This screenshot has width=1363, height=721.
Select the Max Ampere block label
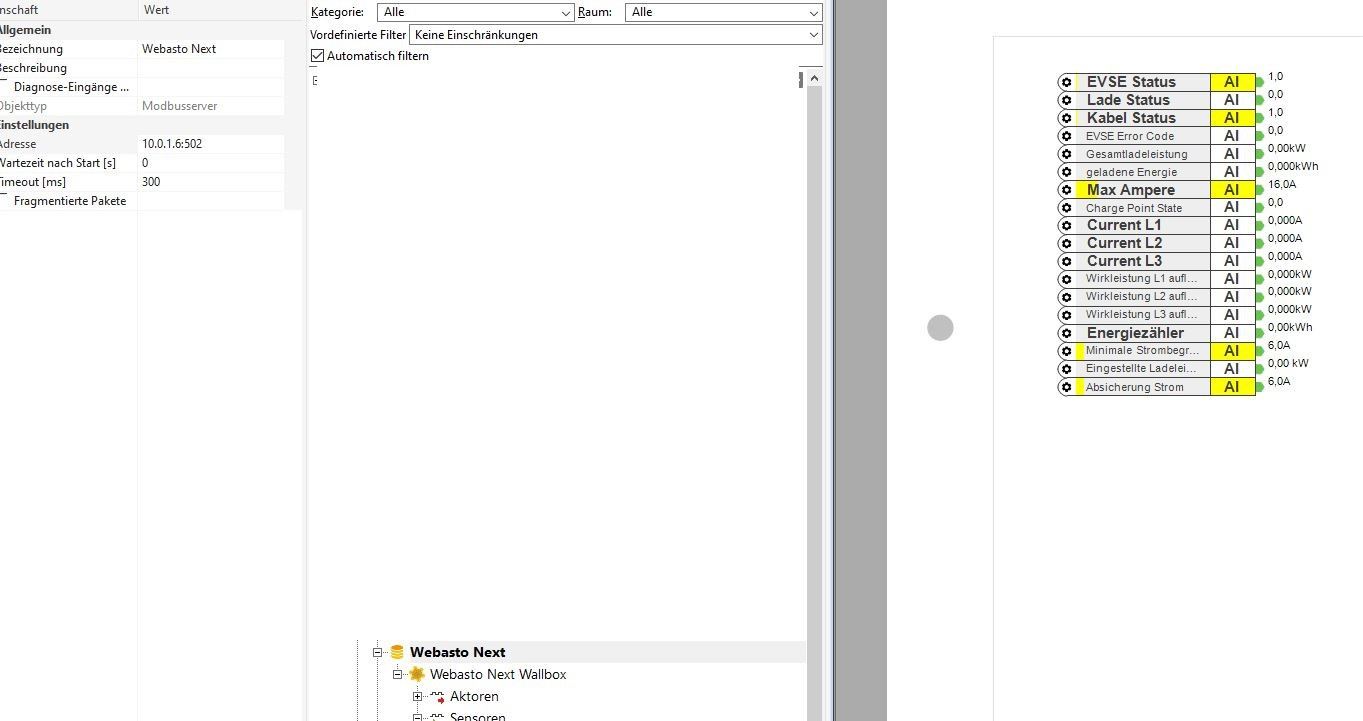(x=1131, y=190)
